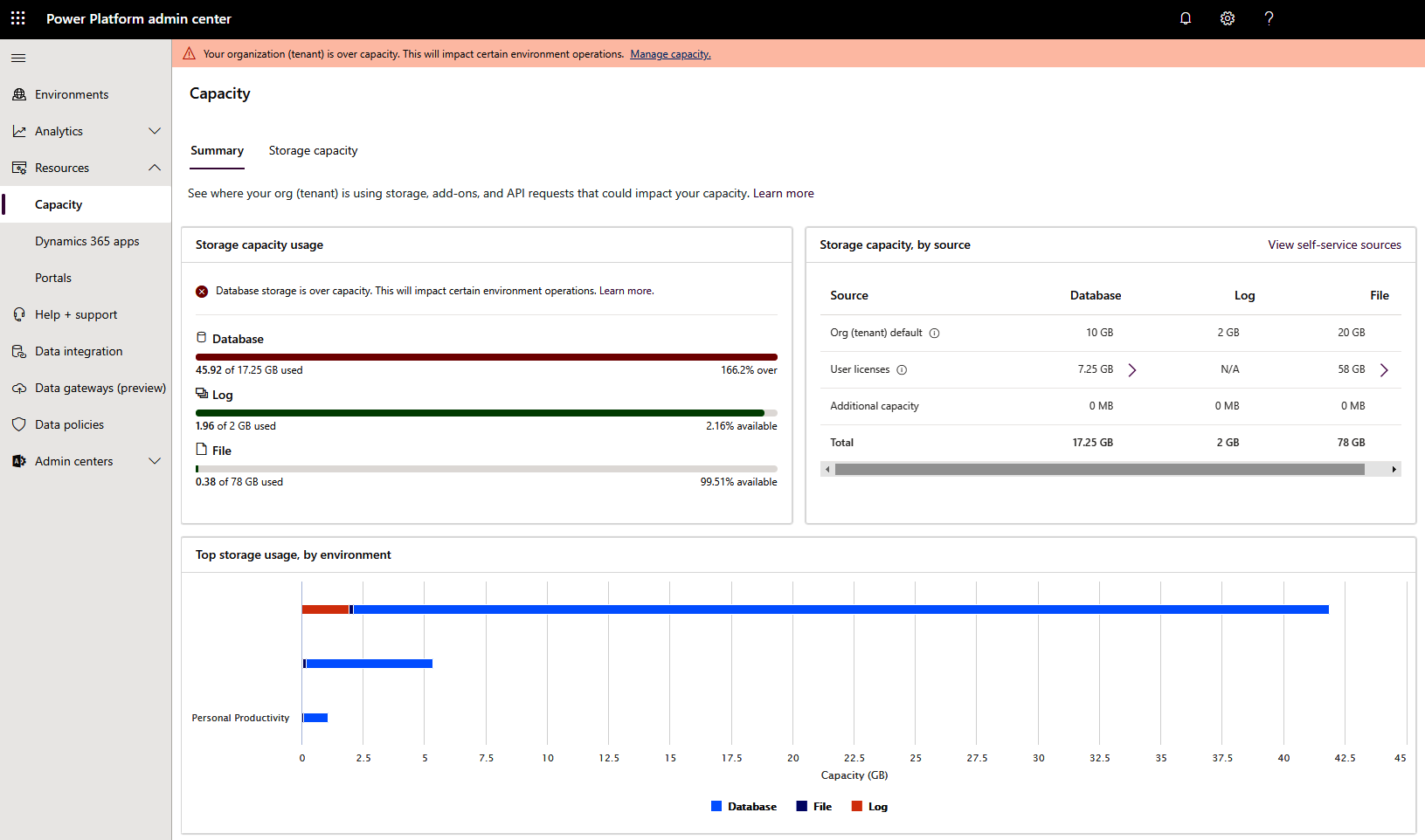This screenshot has height=840, width=1425.
Task: Expand the Admin centers chevron
Action: [155, 461]
